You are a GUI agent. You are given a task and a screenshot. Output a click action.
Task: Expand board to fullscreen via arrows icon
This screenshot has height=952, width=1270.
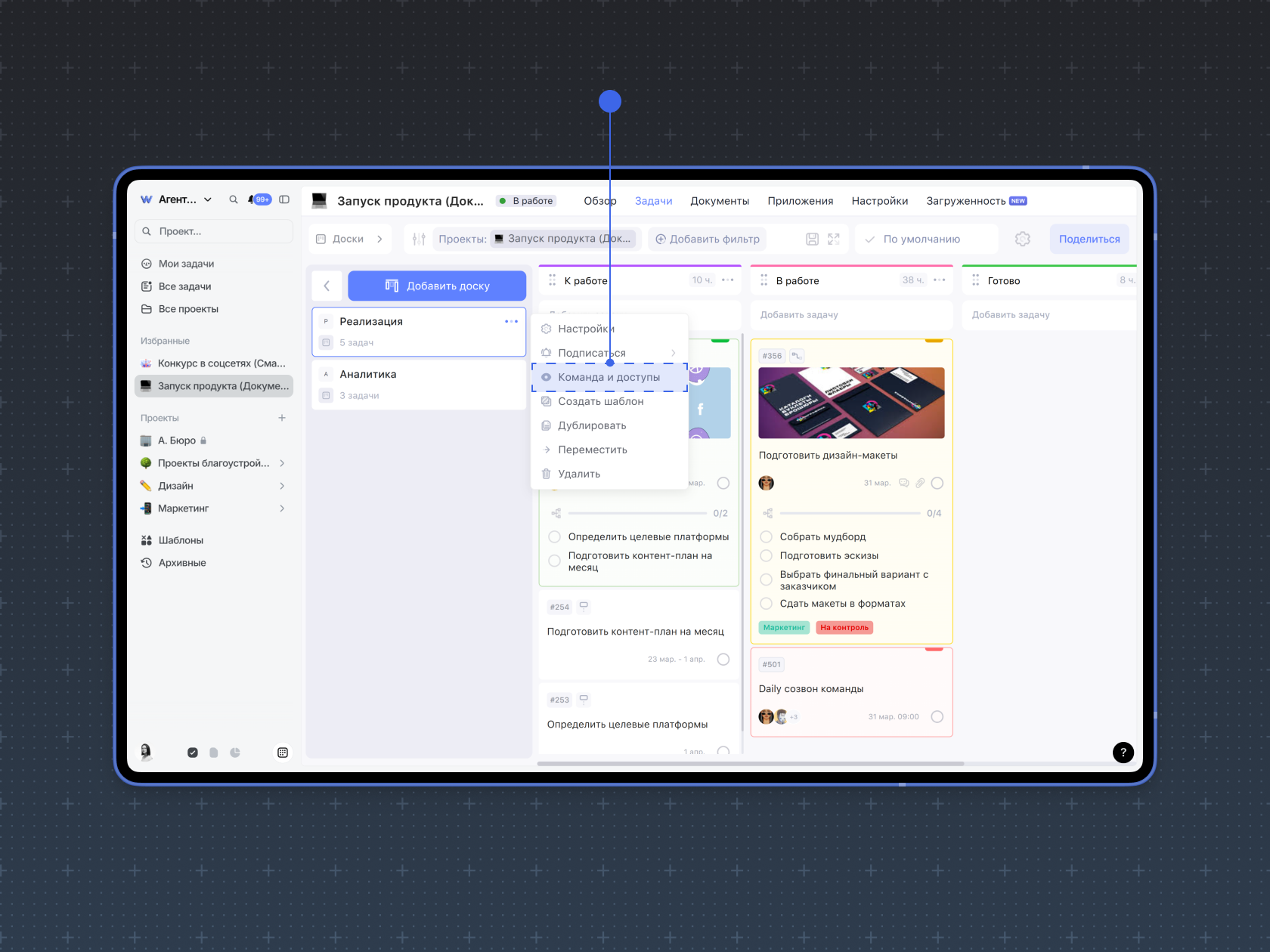[x=834, y=239]
